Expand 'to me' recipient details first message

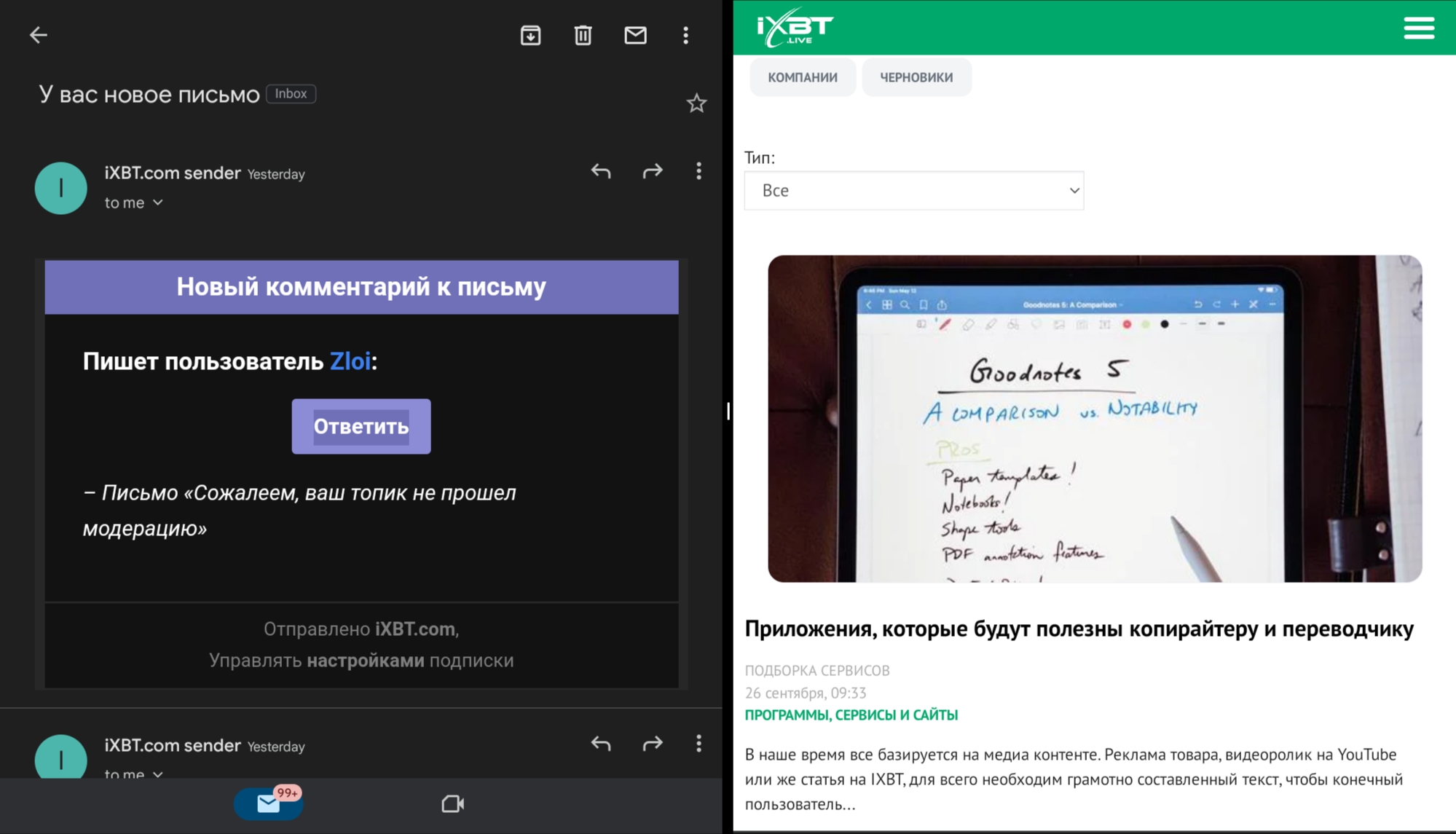pos(134,202)
